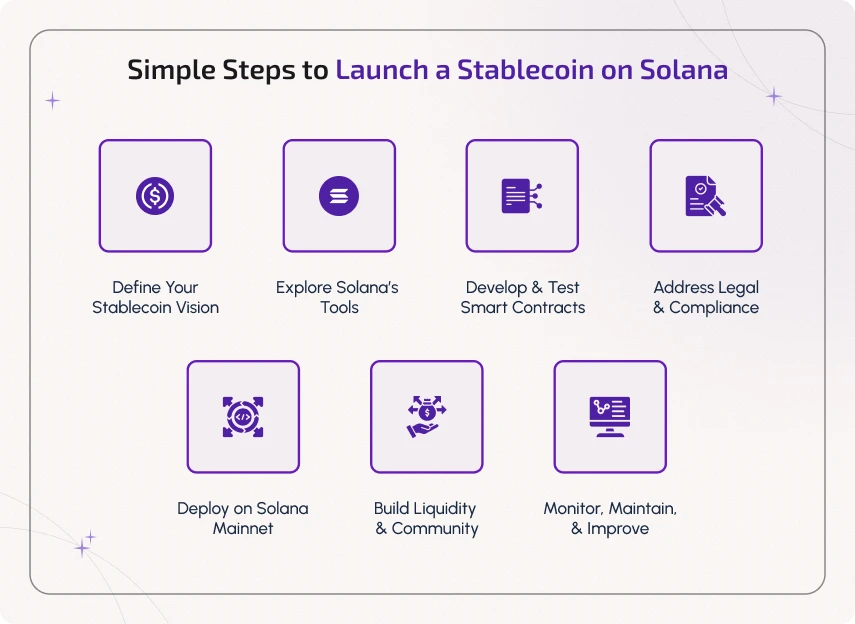The height and width of the screenshot is (624, 855).
Task: Select 'Develop & Test Smart Contracts' text
Action: point(522,297)
